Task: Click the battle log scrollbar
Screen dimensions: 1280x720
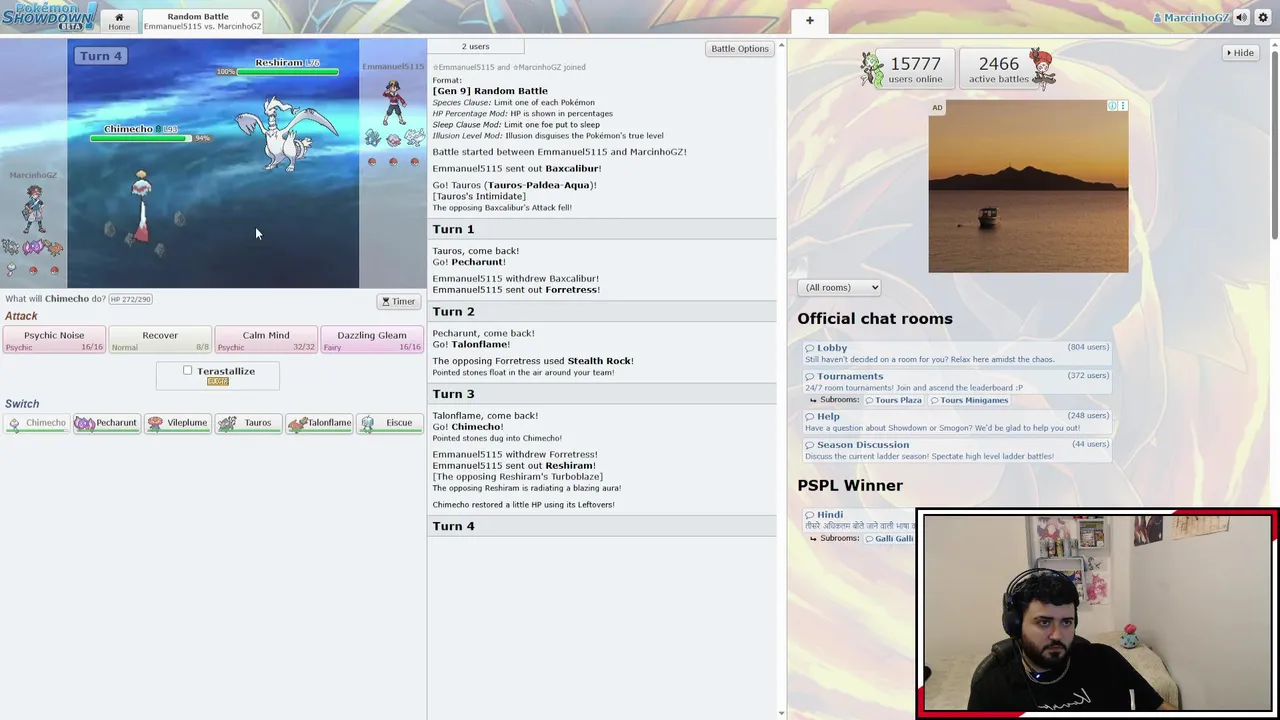Action: tap(781, 378)
